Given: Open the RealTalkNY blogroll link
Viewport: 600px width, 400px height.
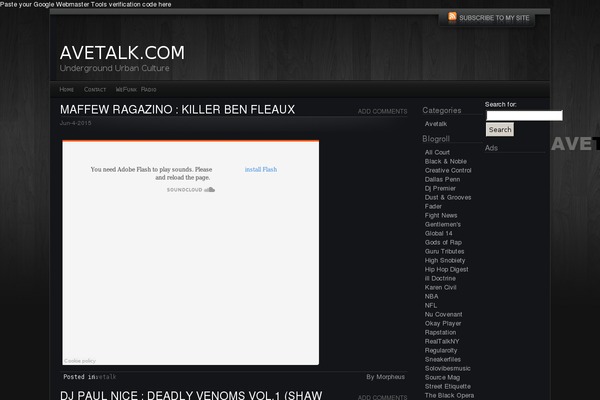Looking at the screenshot, I should 442,341.
